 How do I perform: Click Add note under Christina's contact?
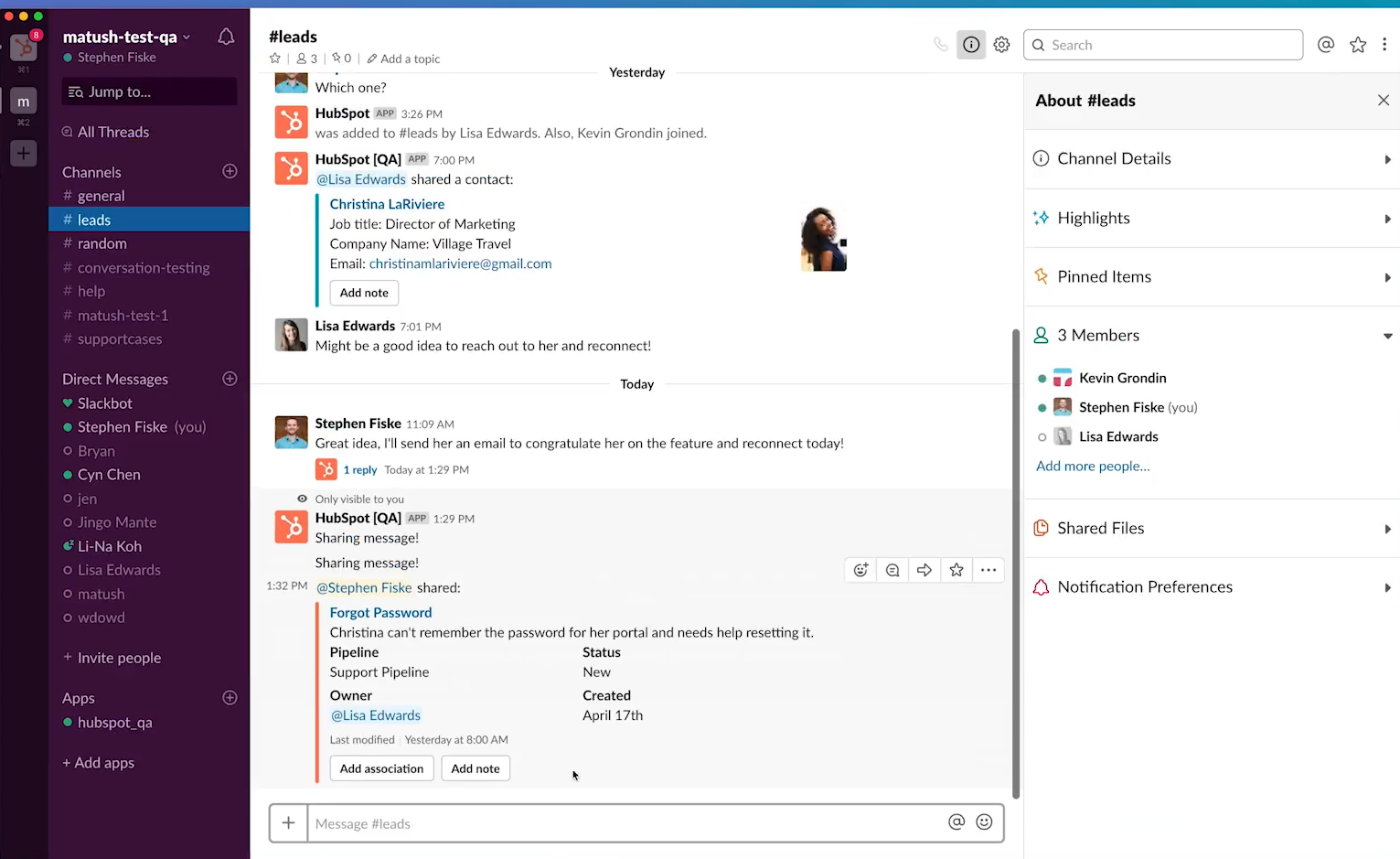pos(364,293)
